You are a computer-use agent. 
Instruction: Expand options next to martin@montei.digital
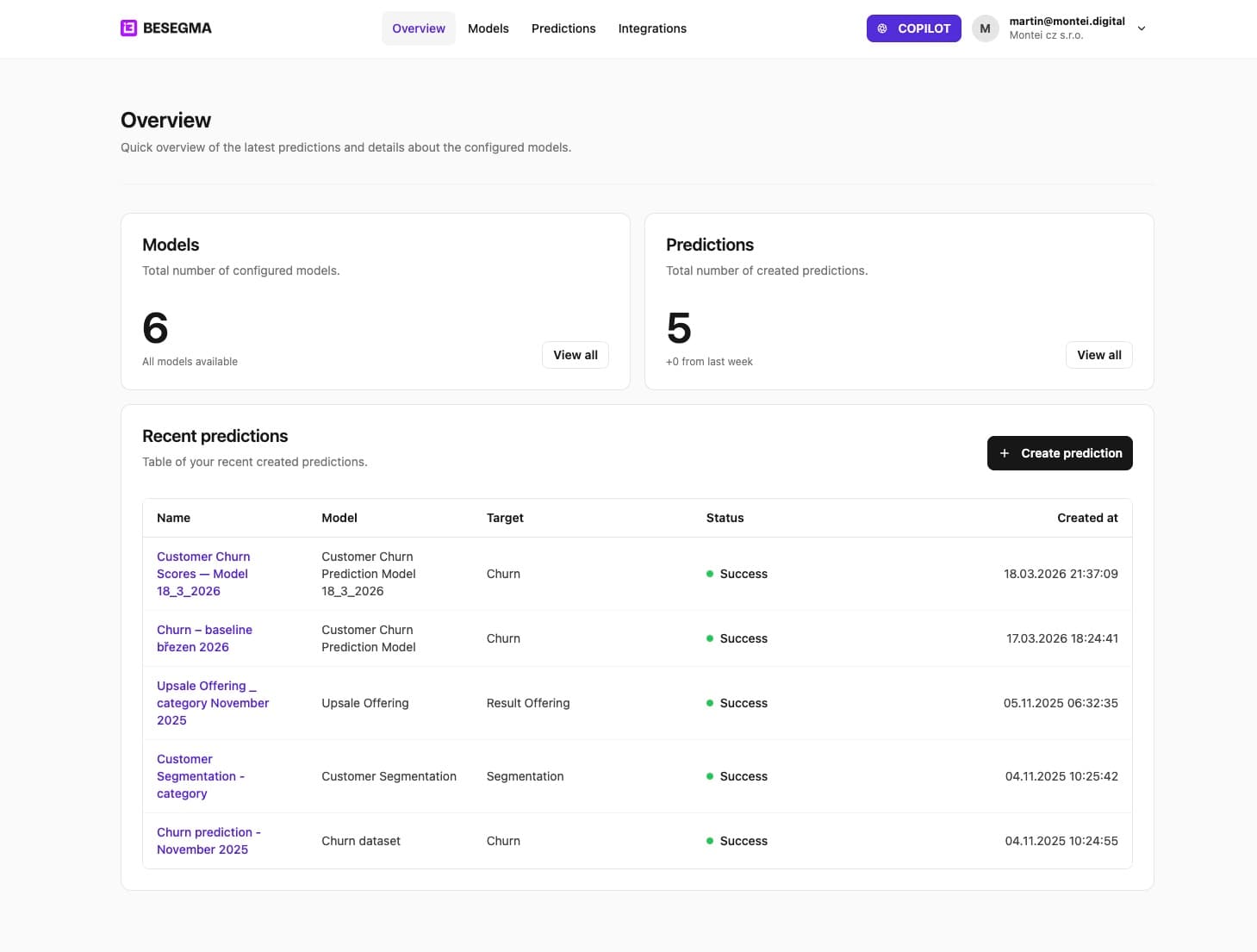[x=1142, y=28]
